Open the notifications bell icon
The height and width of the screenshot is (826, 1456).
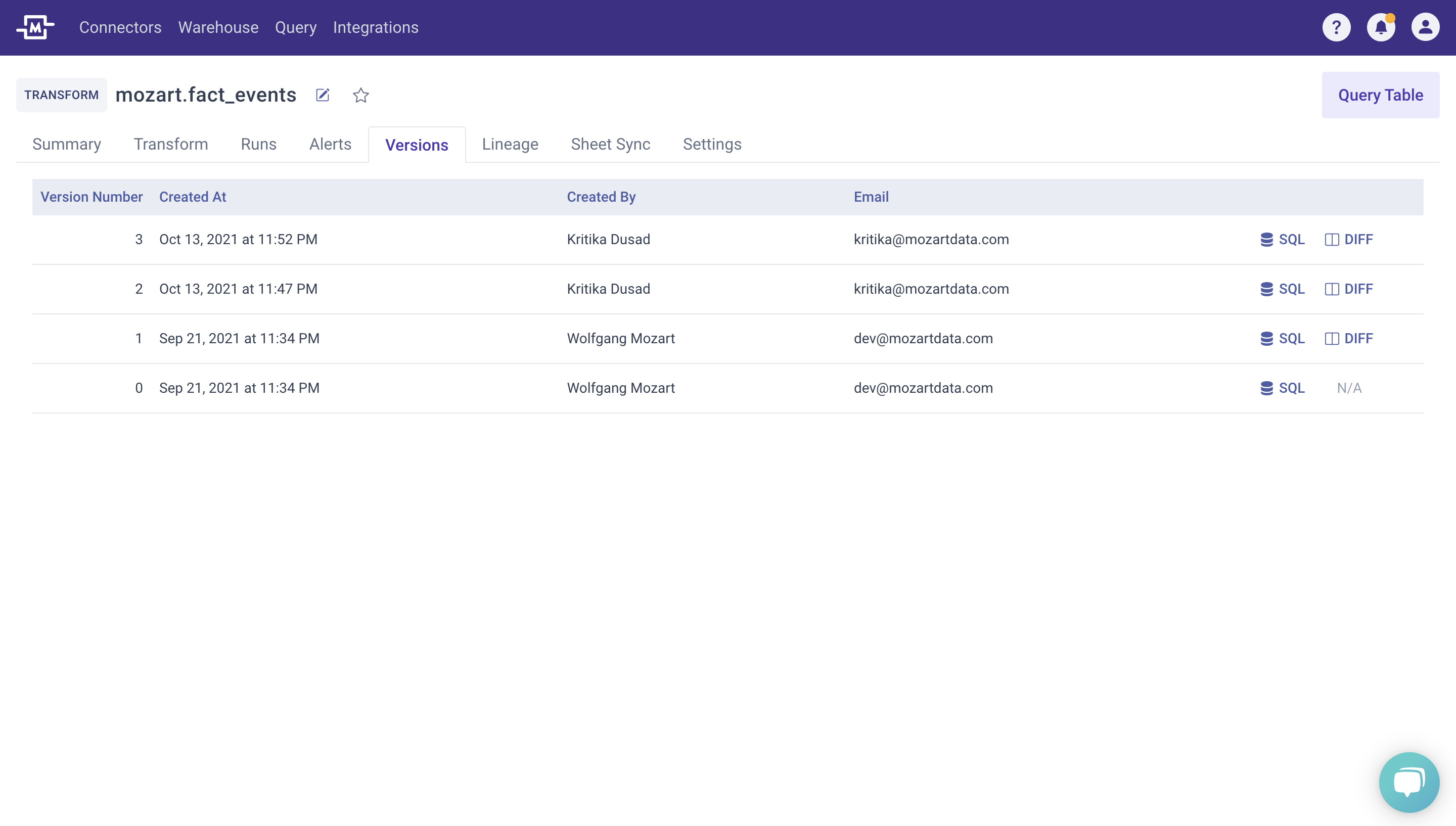pos(1381,27)
